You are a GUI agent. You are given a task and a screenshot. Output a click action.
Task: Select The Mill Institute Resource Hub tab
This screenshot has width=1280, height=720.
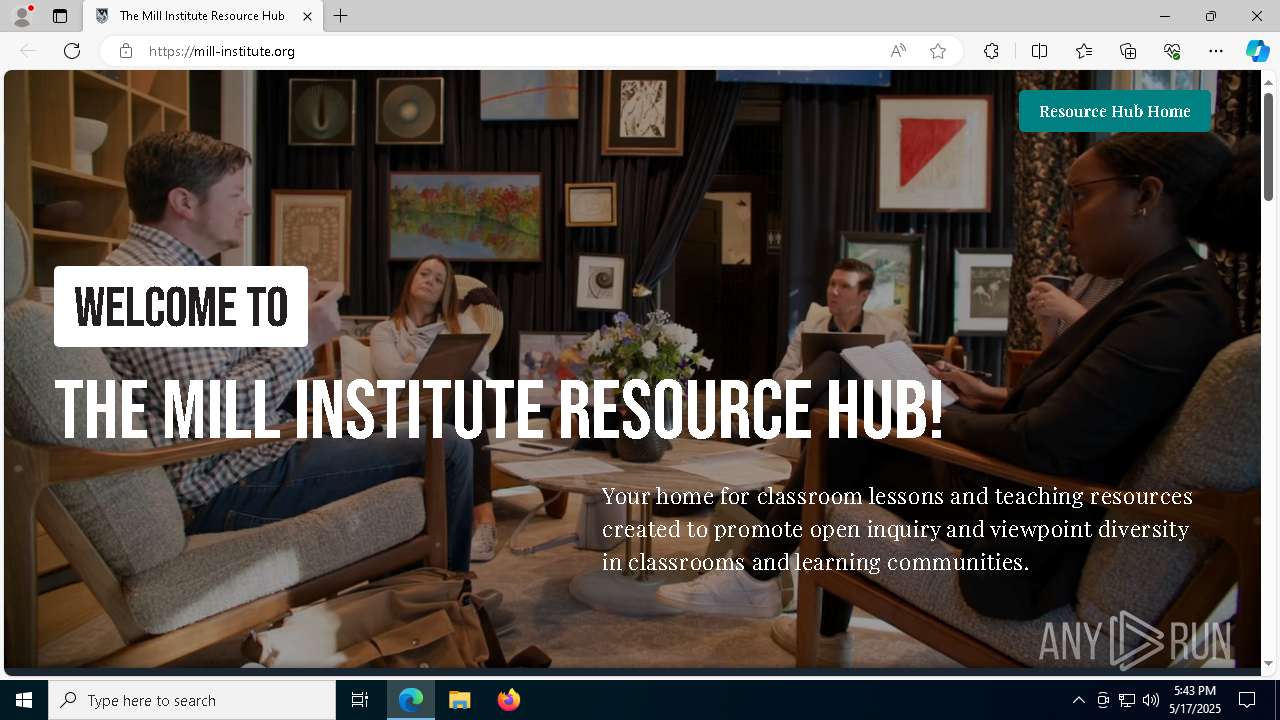(203, 16)
